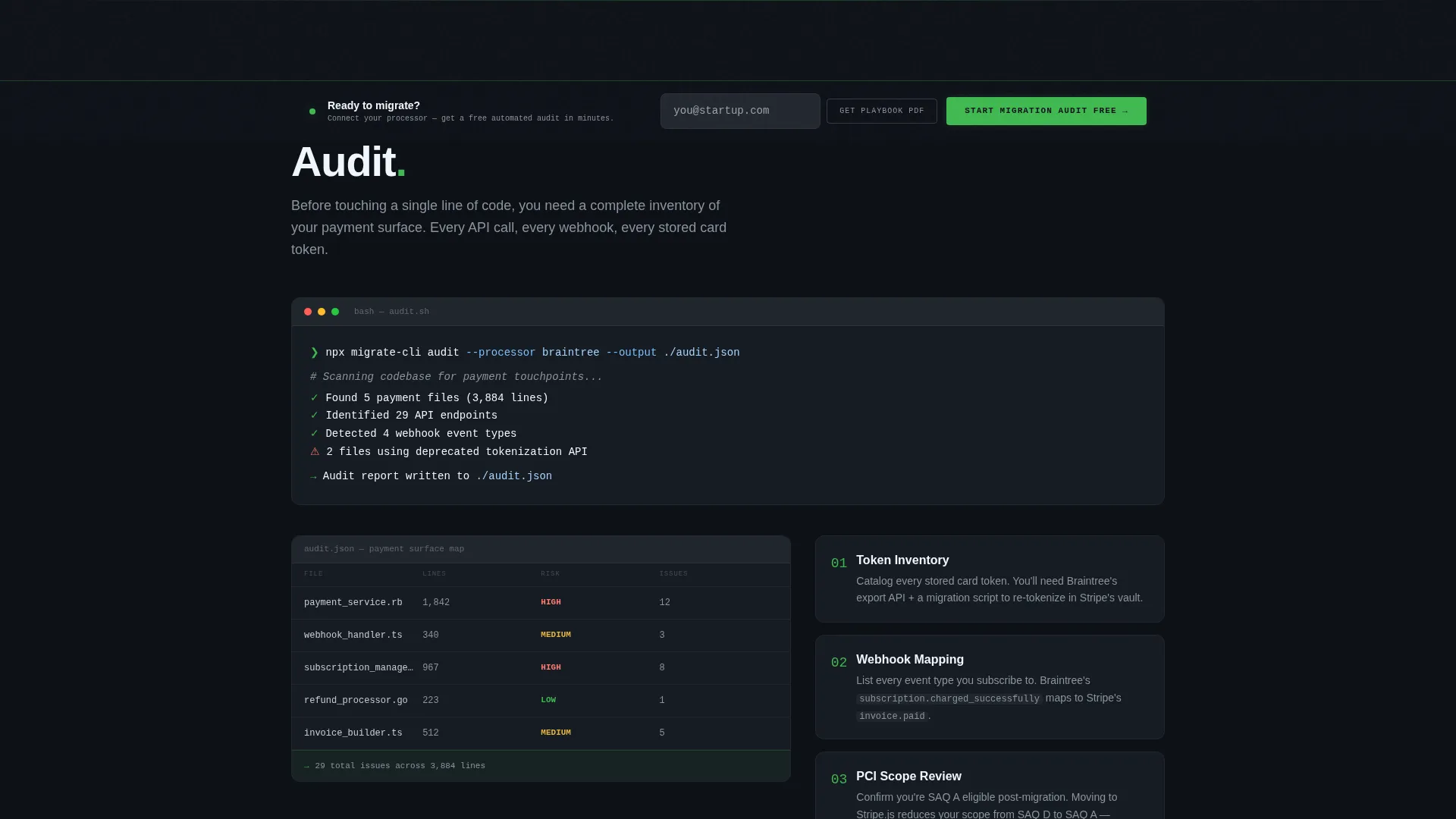This screenshot has width=1456, height=819.
Task: Click the 1,842 lines value
Action: [x=436, y=603]
